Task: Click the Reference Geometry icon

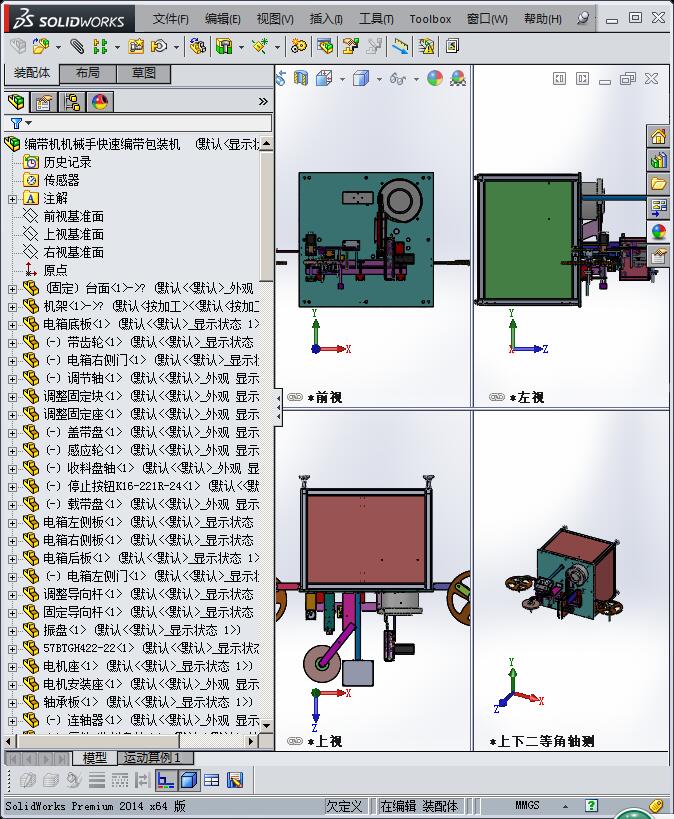Action: [260, 47]
